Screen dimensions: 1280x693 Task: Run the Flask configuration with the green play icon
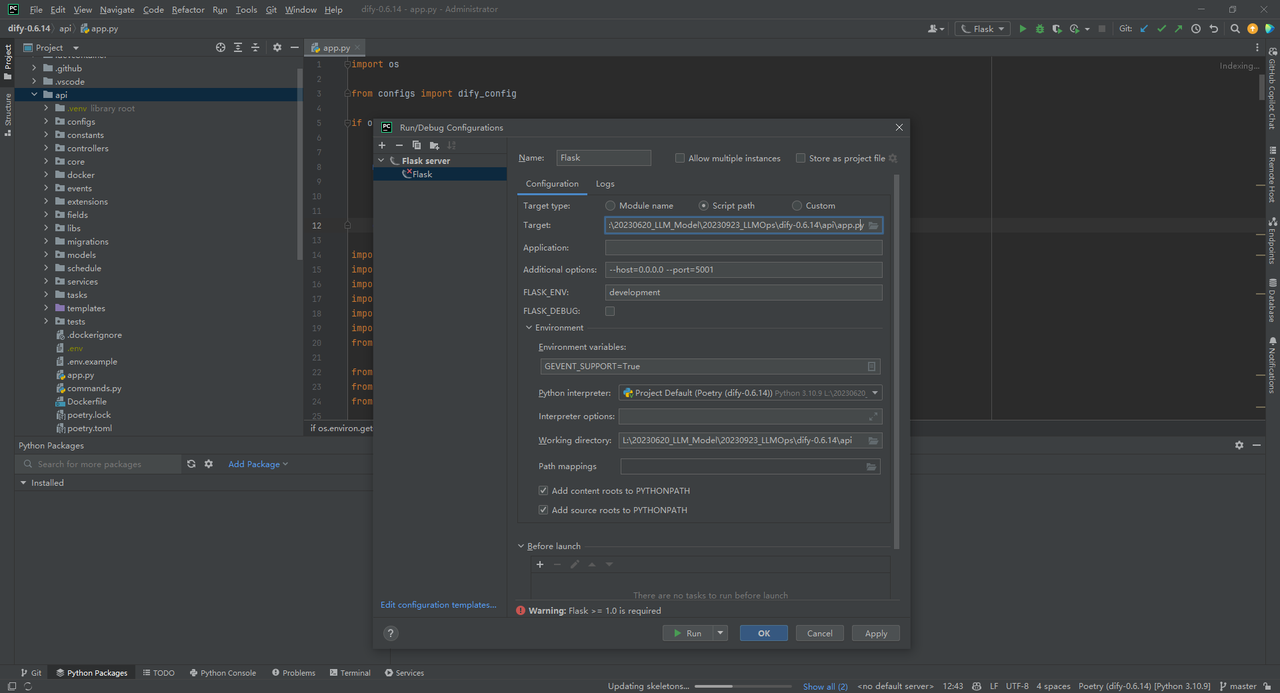1023,28
